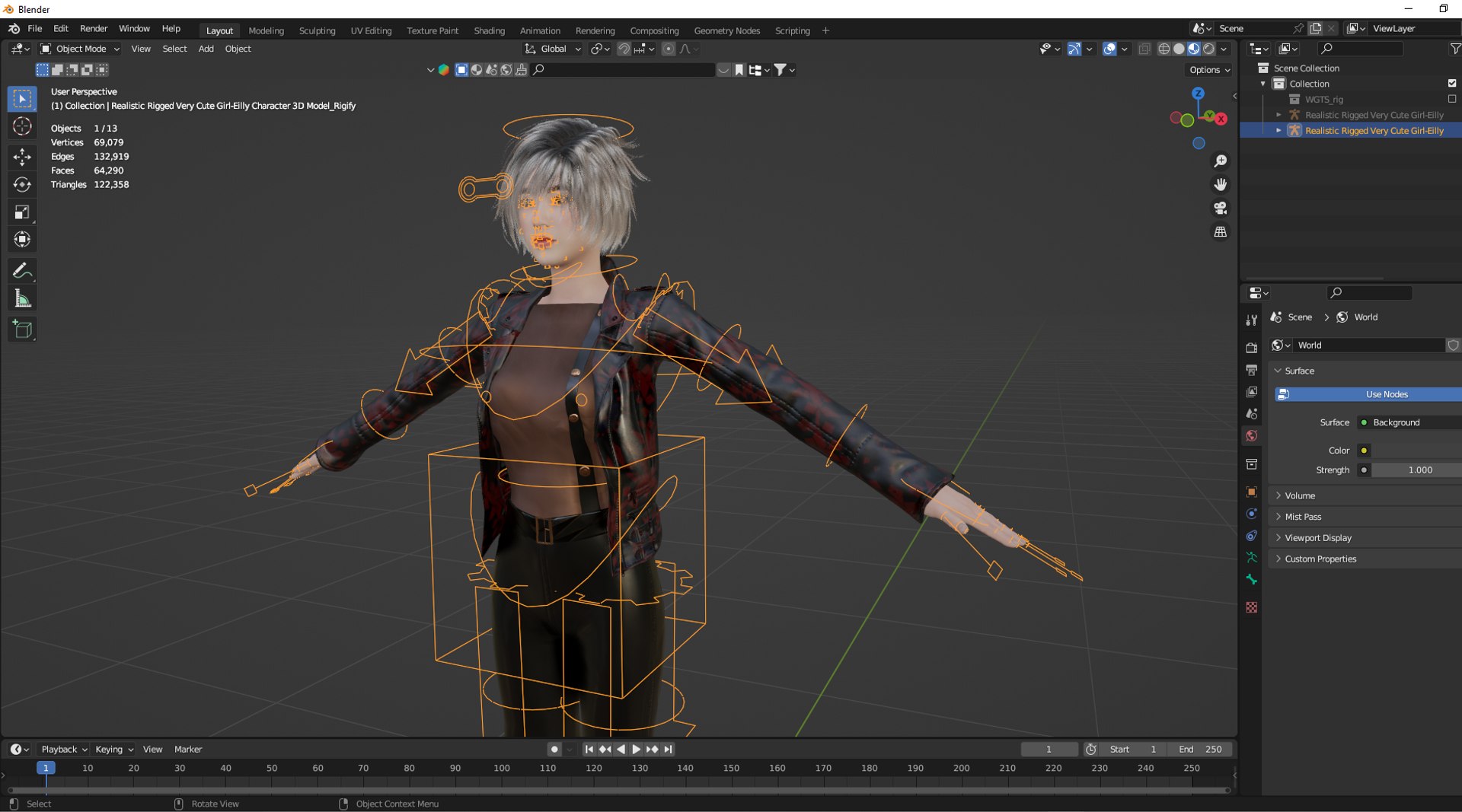
Task: Open the Output properties tab icon
Action: [x=1251, y=370]
